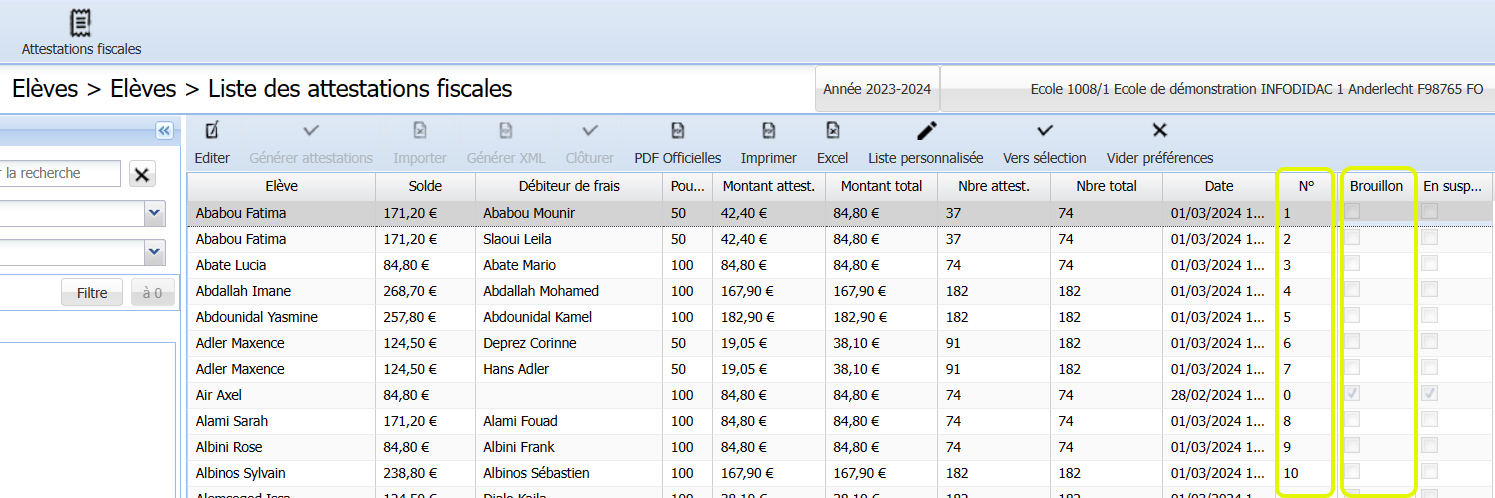Click the Imprimer toolbar icon
The height and width of the screenshot is (498, 1495).
tap(768, 131)
